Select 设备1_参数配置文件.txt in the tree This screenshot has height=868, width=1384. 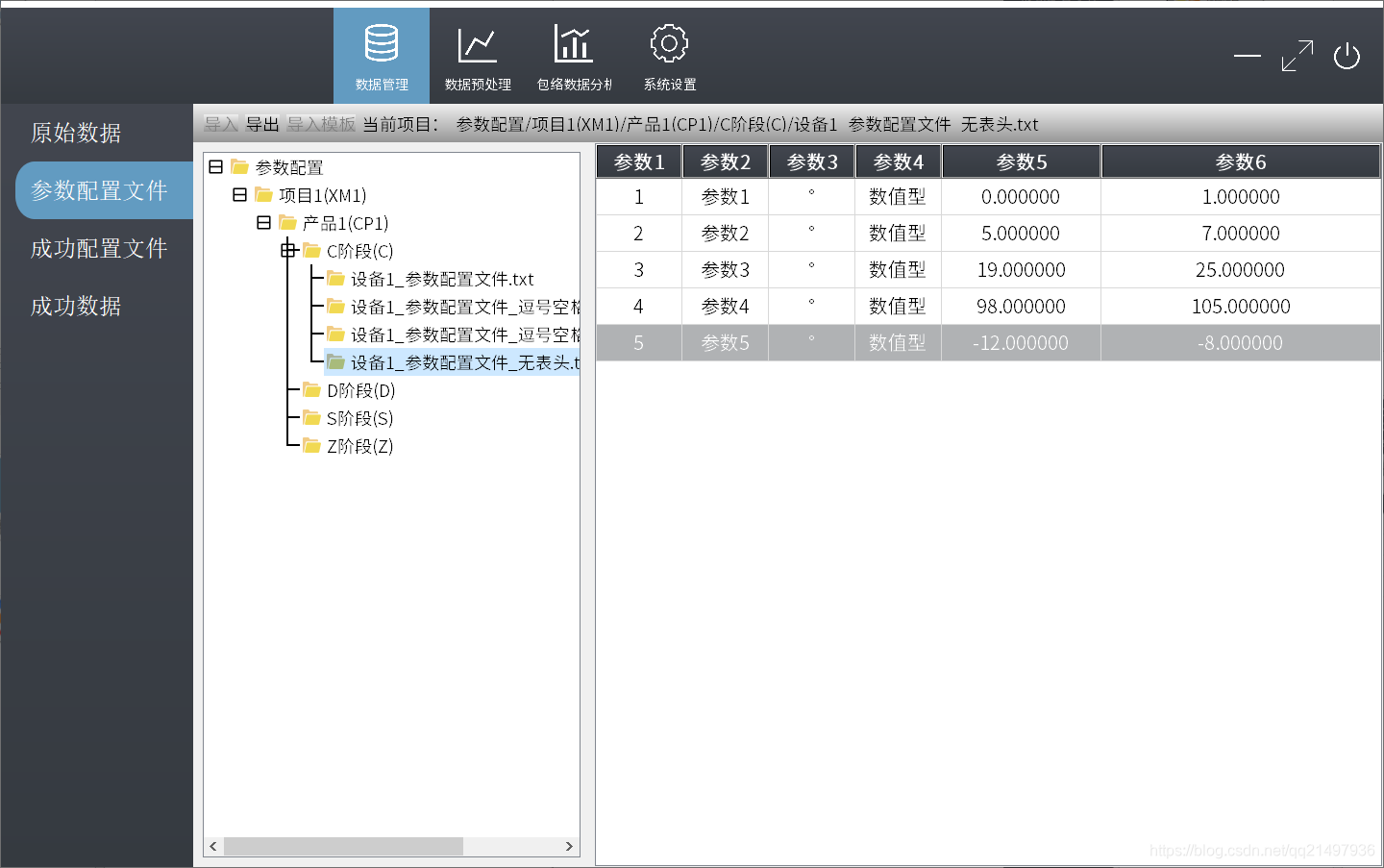441,279
